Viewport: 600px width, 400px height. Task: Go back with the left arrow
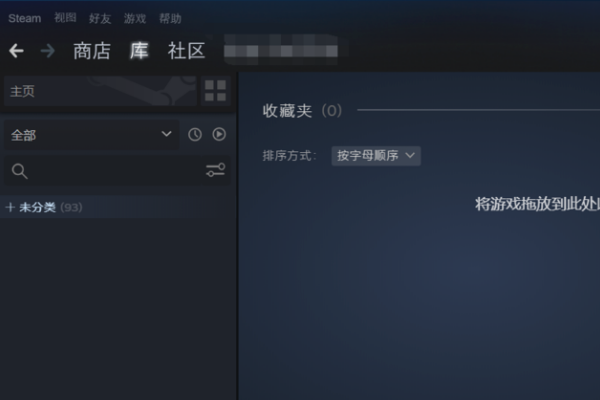pyautogui.click(x=16, y=51)
